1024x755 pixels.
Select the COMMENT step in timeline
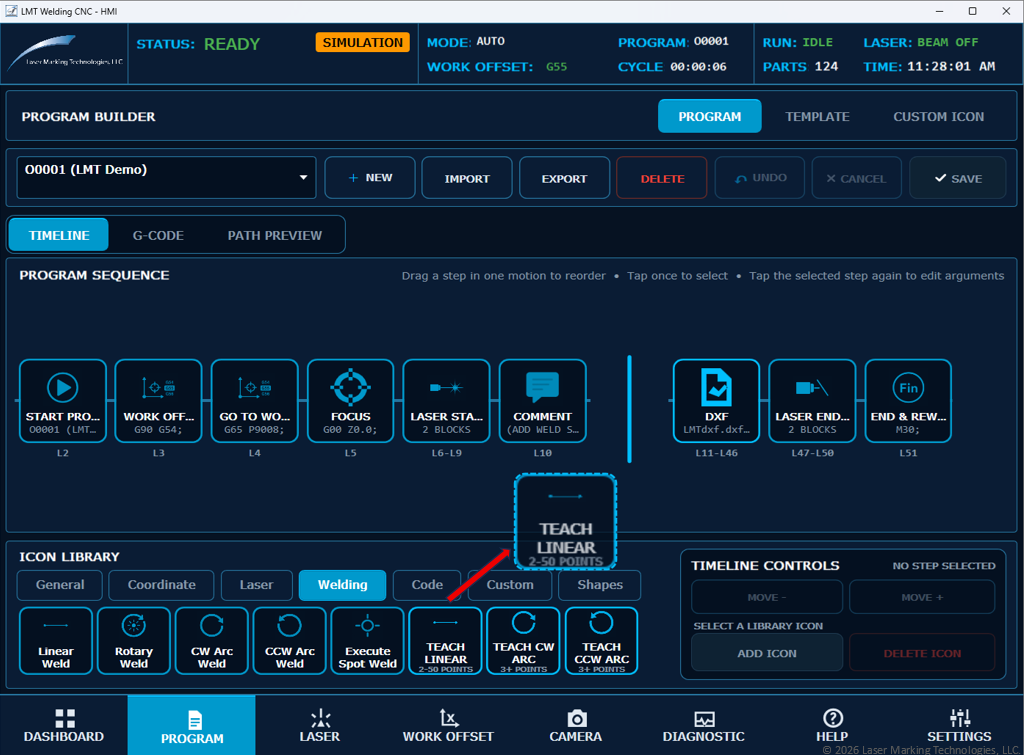(x=543, y=401)
